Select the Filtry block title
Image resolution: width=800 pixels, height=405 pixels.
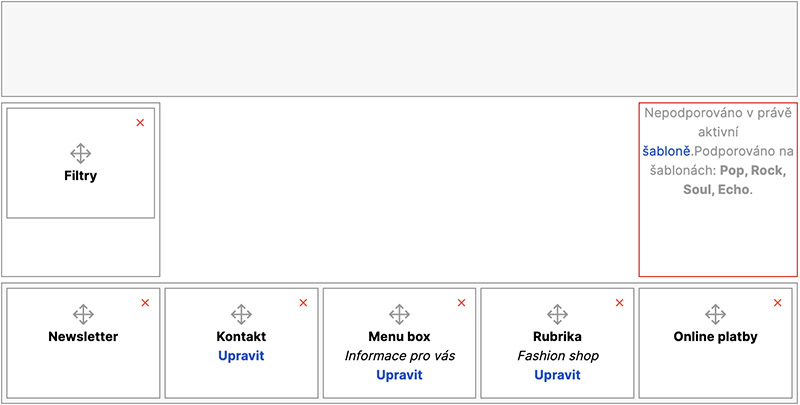pyautogui.click(x=81, y=176)
